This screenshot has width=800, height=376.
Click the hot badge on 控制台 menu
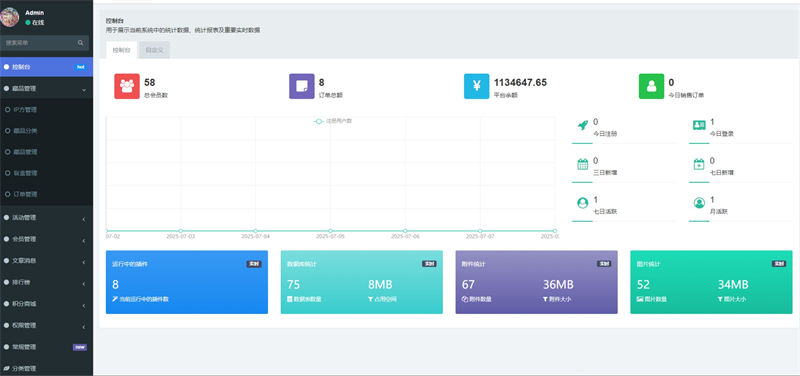(x=80, y=67)
